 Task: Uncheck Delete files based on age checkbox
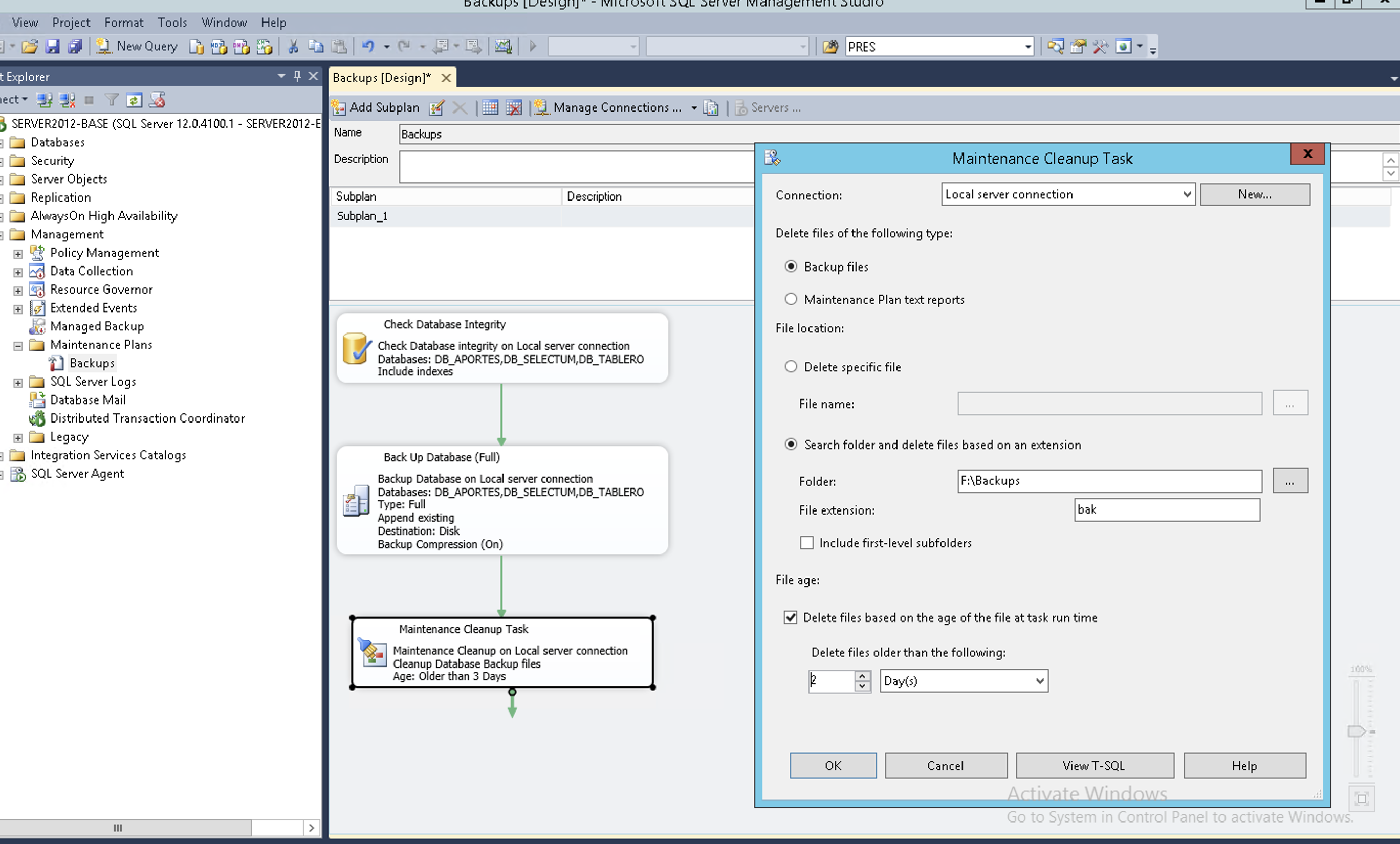coord(791,617)
